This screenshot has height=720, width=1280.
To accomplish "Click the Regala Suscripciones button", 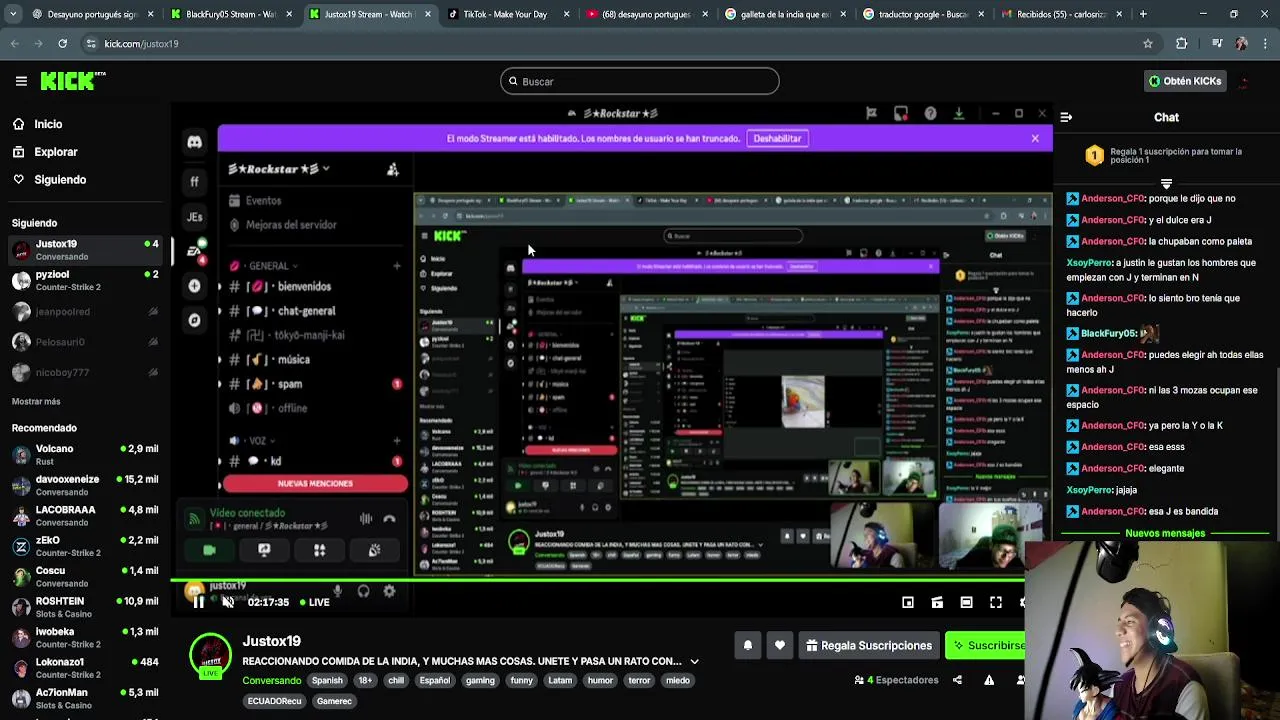I will click(x=868, y=646).
